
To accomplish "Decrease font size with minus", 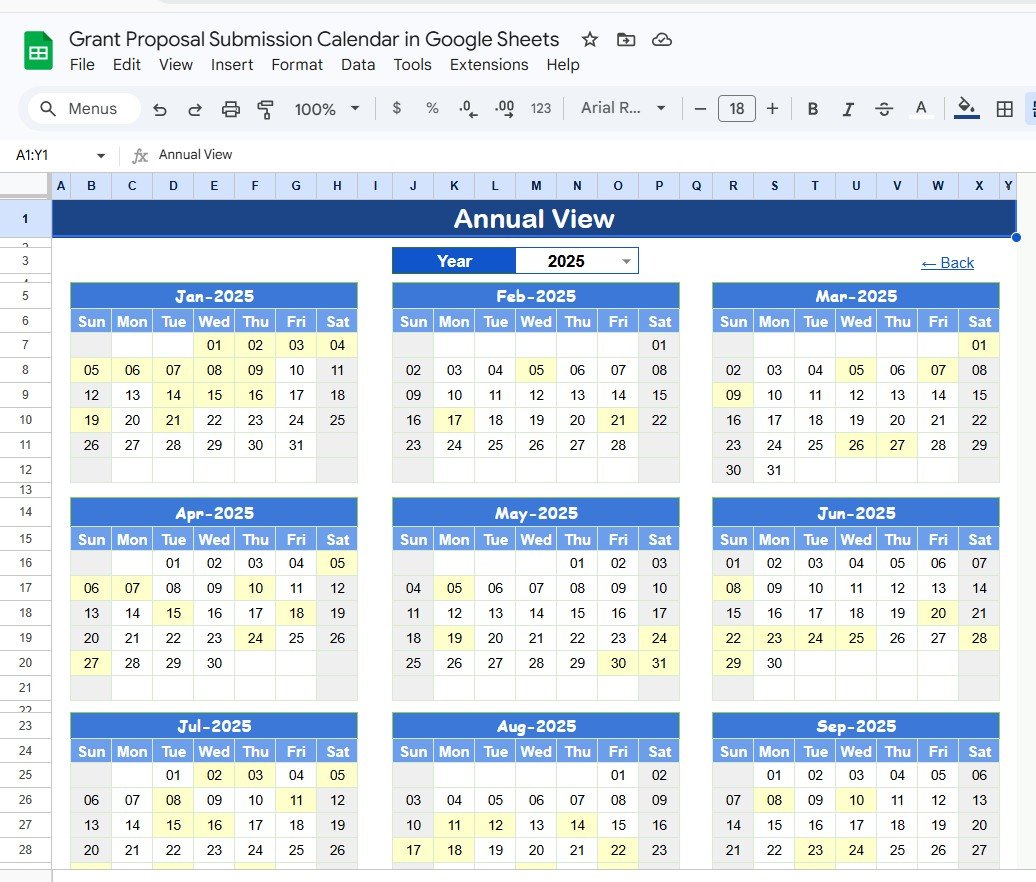I will click(700, 108).
